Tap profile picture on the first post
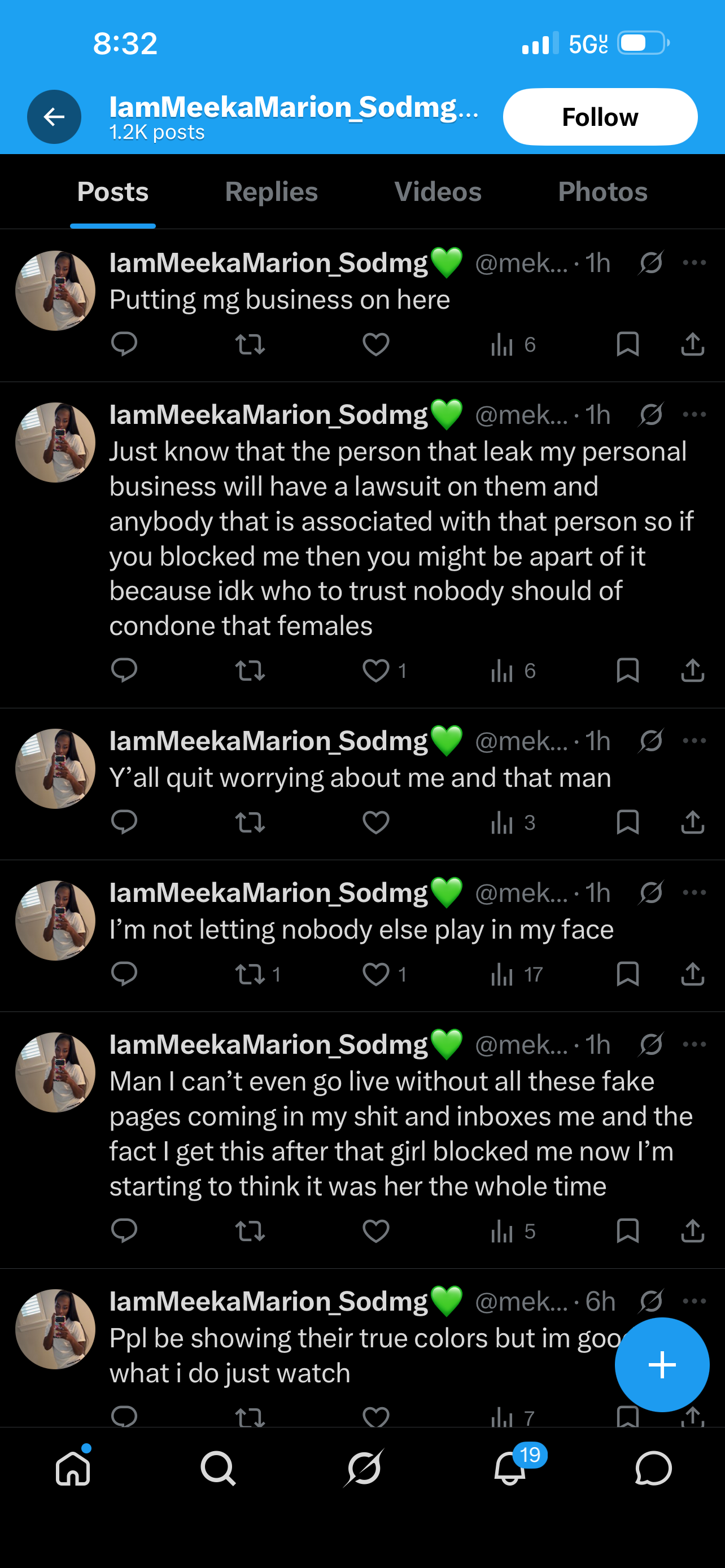 tap(55, 291)
